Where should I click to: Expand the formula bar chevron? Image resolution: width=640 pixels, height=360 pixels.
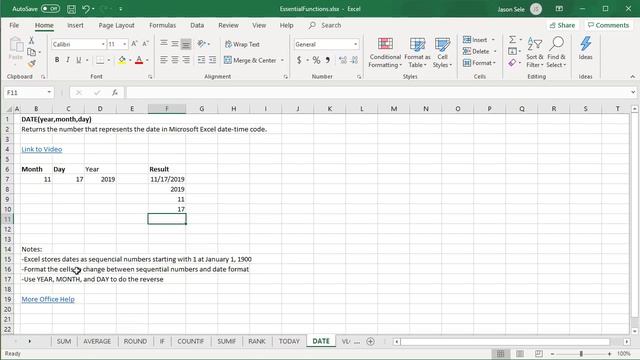pos(633,93)
